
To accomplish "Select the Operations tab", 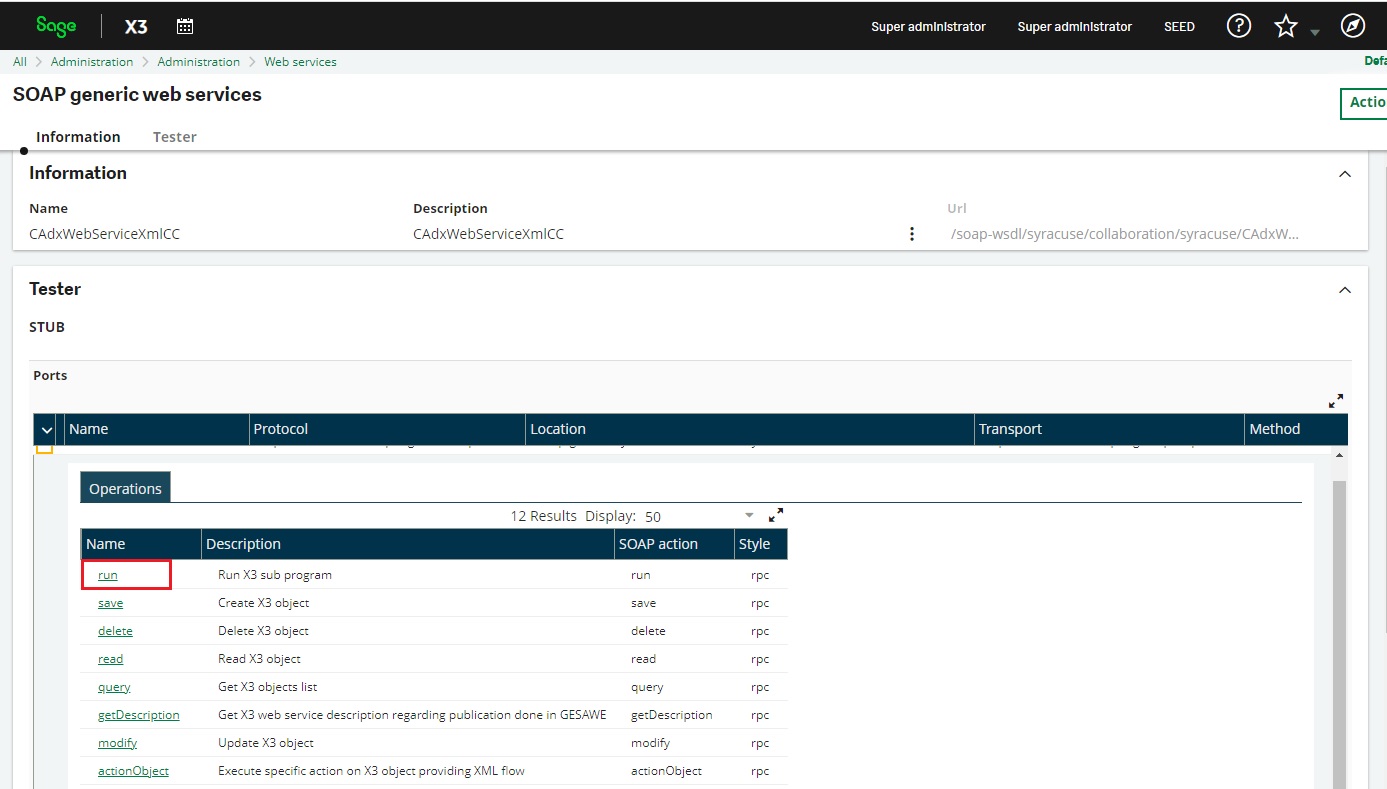I will [125, 489].
